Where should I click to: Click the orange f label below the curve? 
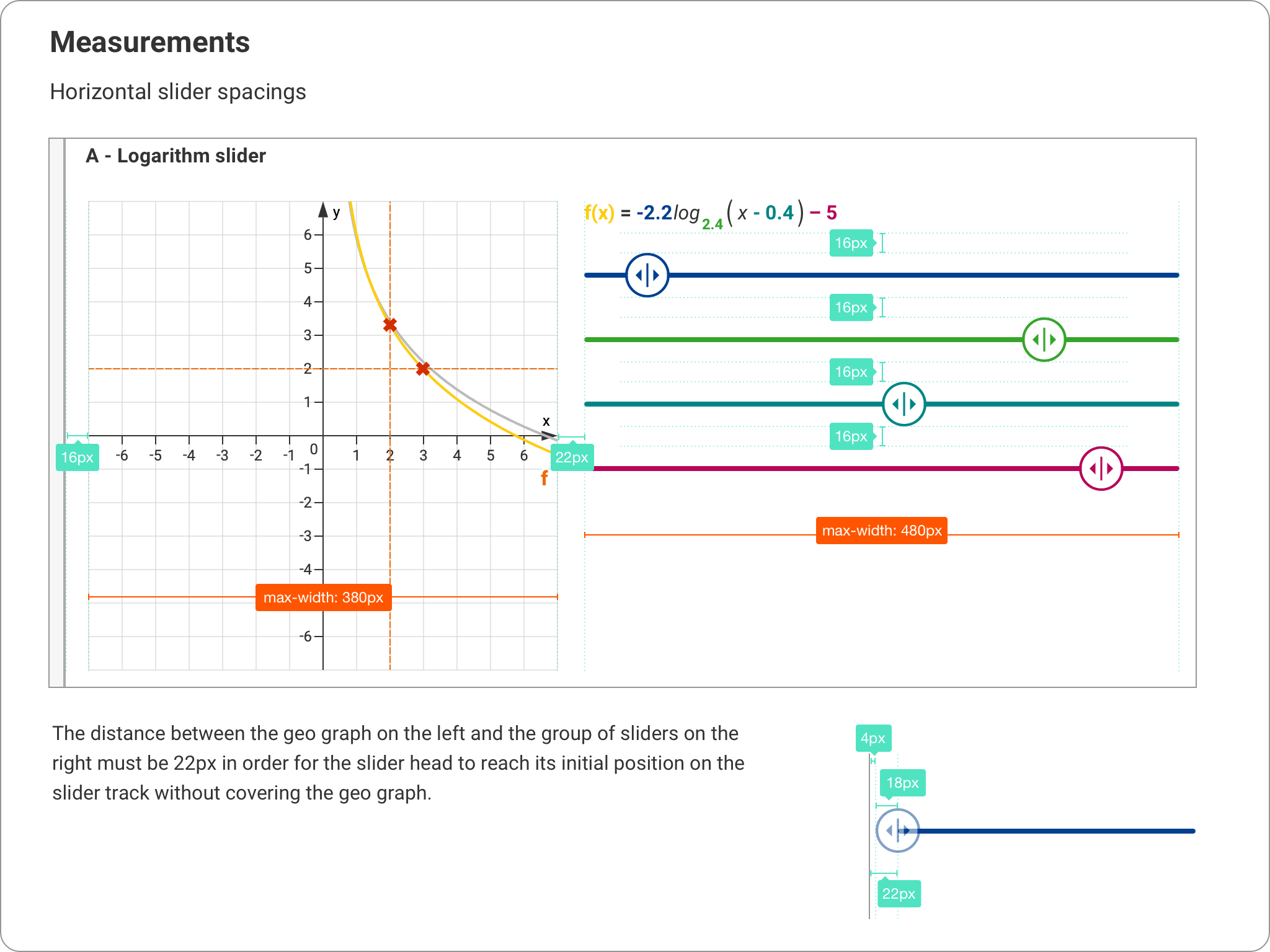544,478
